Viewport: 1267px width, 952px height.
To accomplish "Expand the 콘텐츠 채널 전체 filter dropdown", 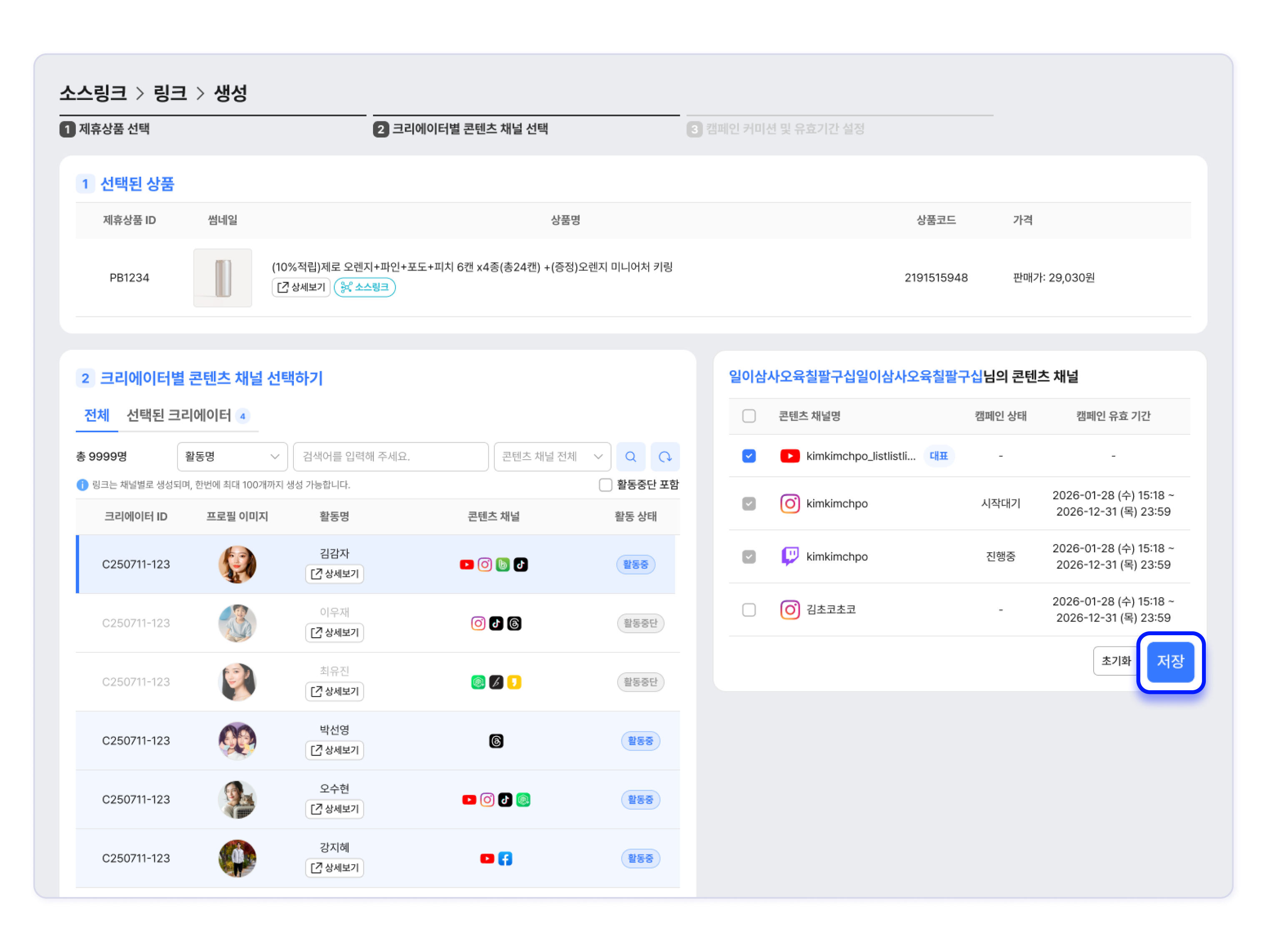I will (x=552, y=456).
